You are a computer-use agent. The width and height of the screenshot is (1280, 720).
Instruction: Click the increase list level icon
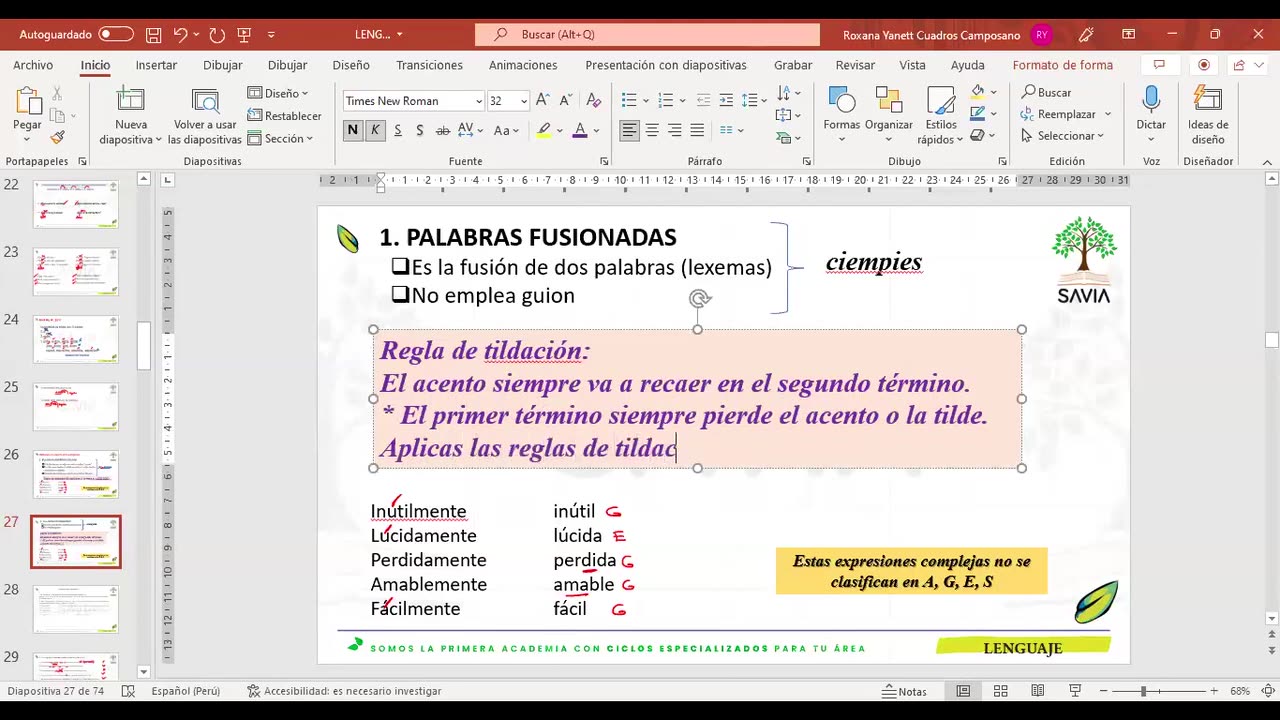(x=725, y=100)
